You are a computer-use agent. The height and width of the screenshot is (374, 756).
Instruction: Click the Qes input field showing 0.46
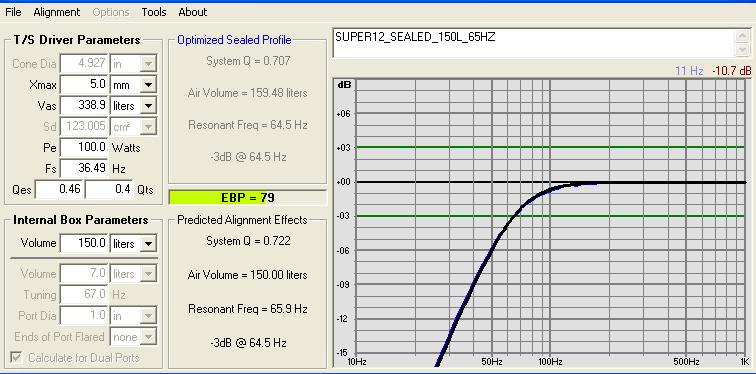pos(59,189)
